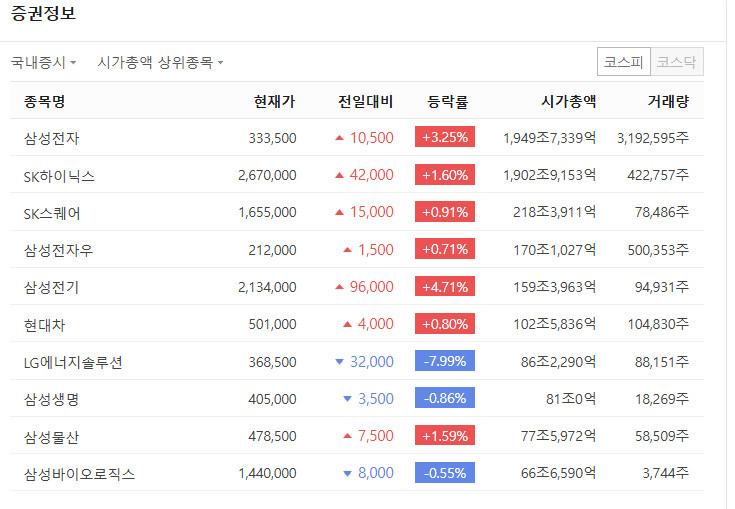Click the 102조5,836억 market cap
This screenshot has width=735, height=509.
pos(555,324)
